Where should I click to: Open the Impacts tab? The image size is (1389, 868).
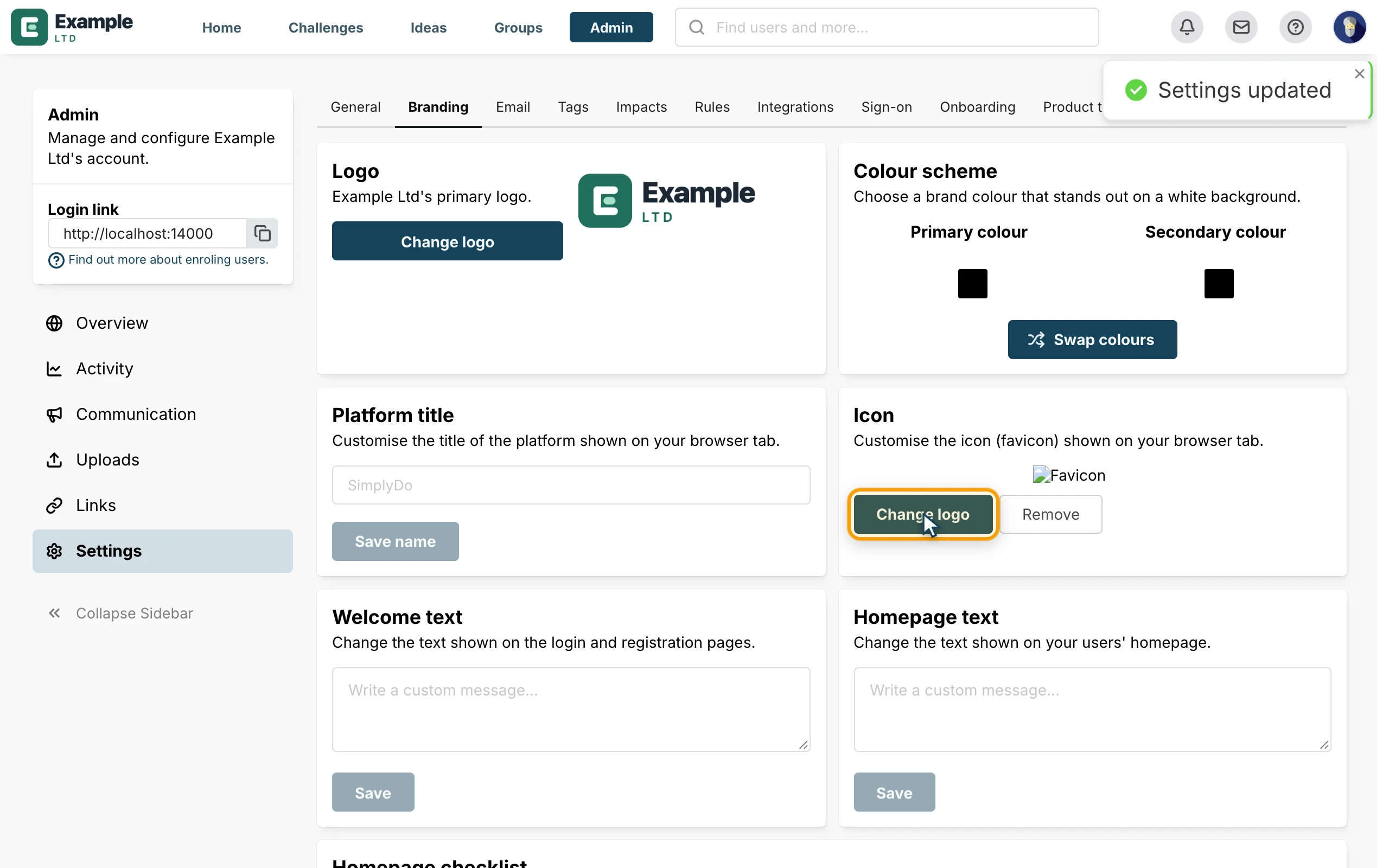pos(641,107)
